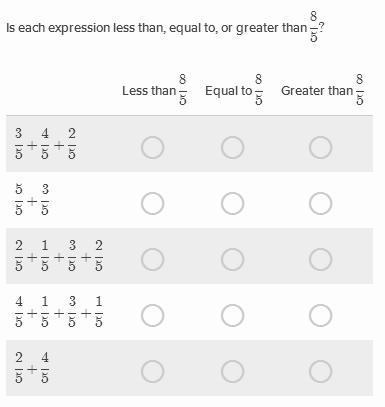Viewport: 385px width, 407px height.
Task: Pick Greater than for 4/5+1/5+3/5+1/5 row
Action: (320, 315)
